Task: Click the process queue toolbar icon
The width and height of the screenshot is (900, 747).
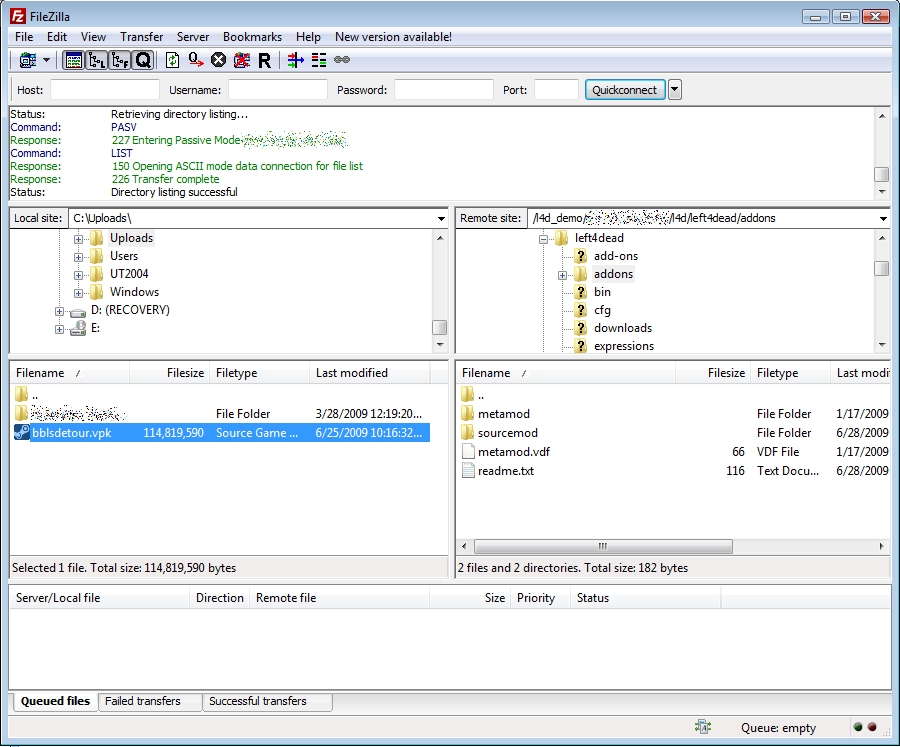Action: click(195, 60)
